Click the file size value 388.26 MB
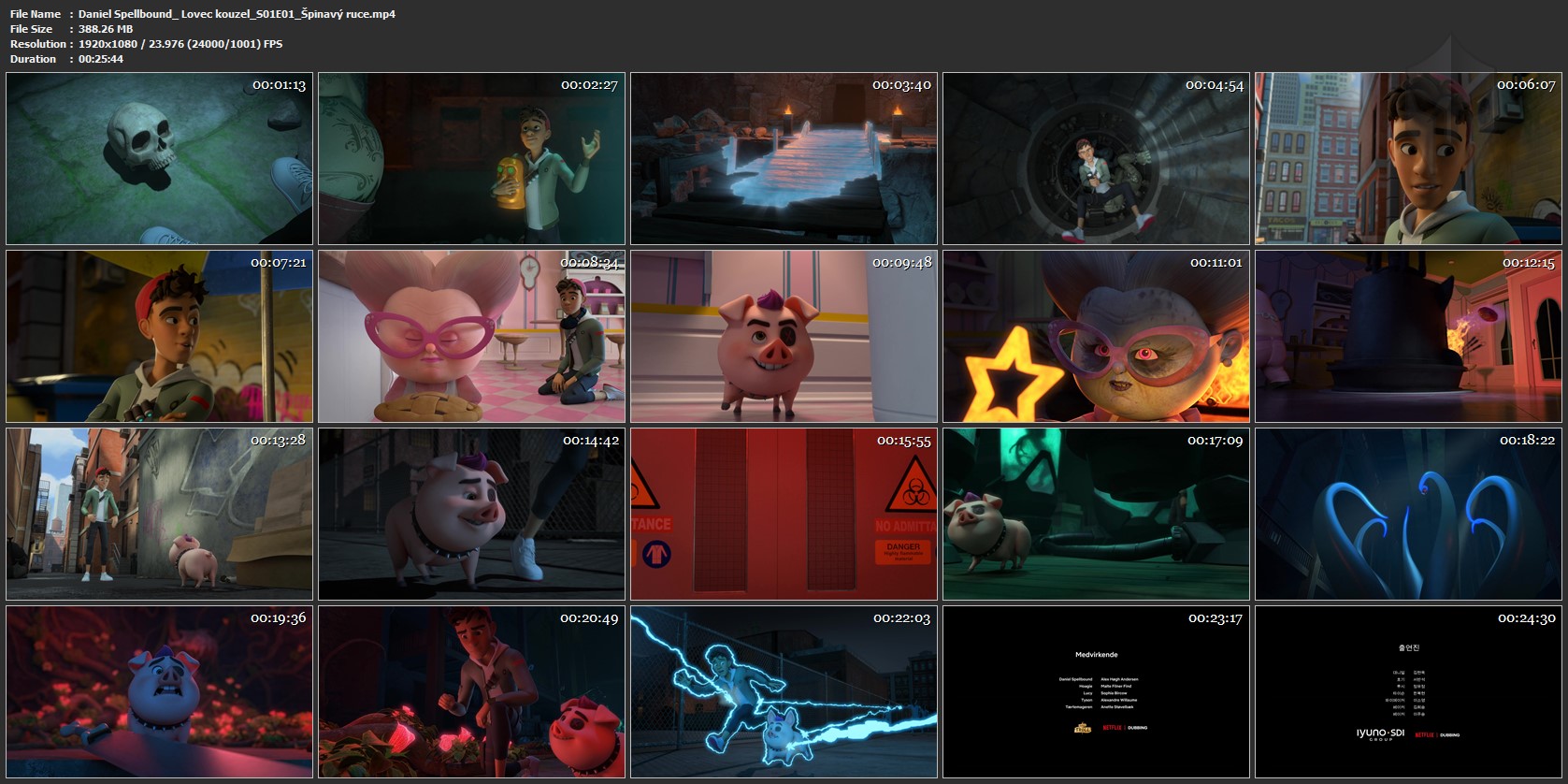The height and width of the screenshot is (784, 1568). tap(106, 29)
